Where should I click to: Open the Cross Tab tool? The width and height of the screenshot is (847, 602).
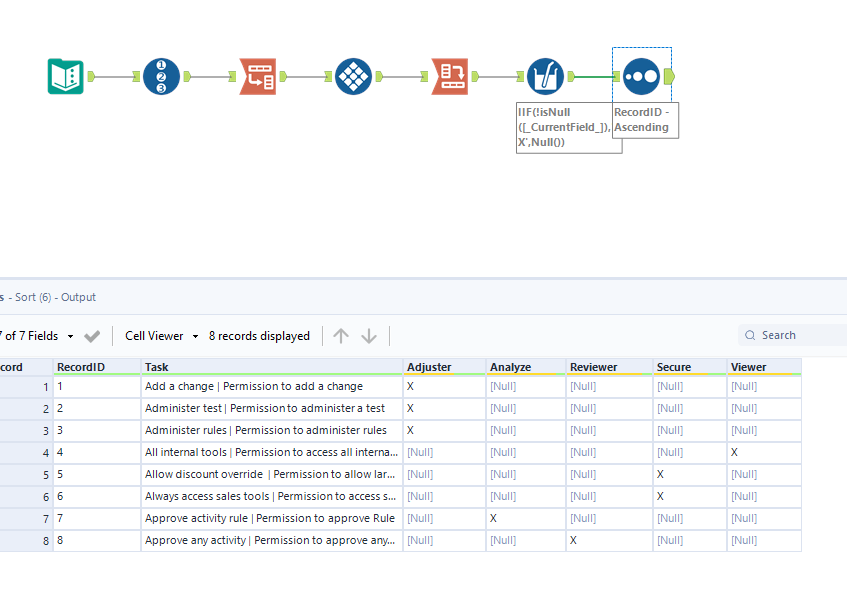(449, 76)
